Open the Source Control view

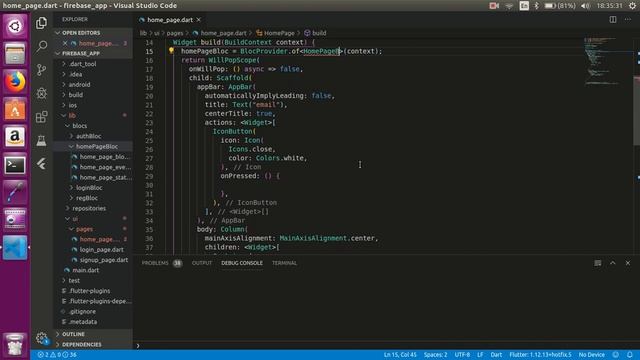coord(41,70)
